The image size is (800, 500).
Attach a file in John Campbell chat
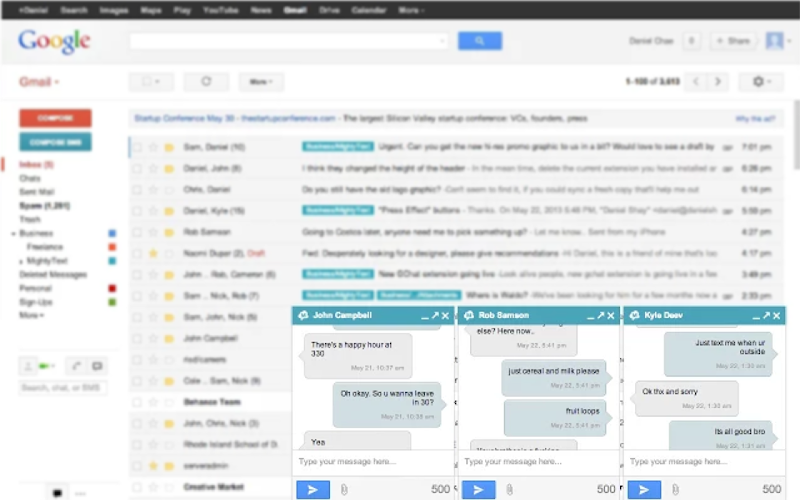point(344,490)
